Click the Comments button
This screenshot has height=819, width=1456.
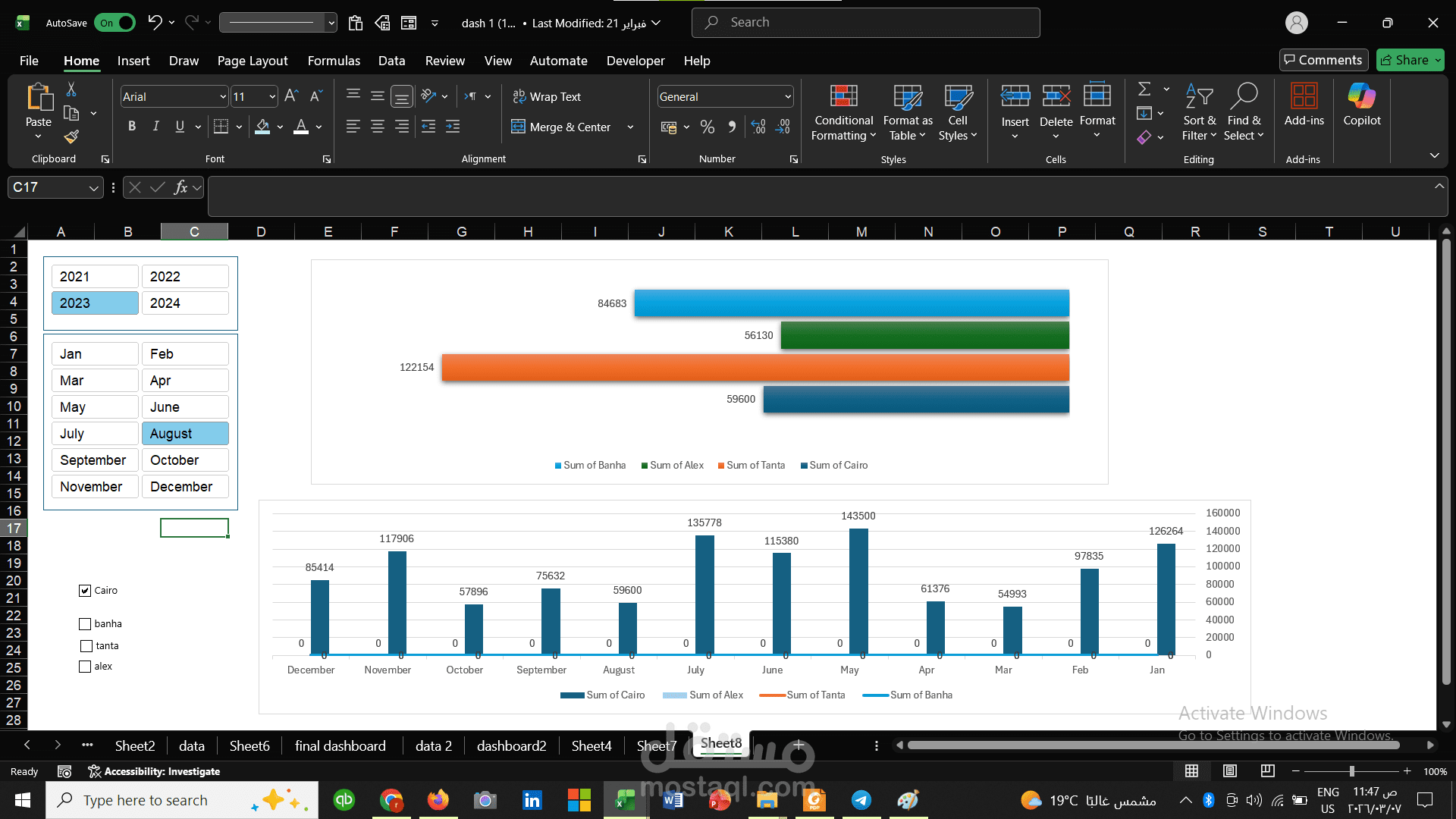tap(1323, 60)
